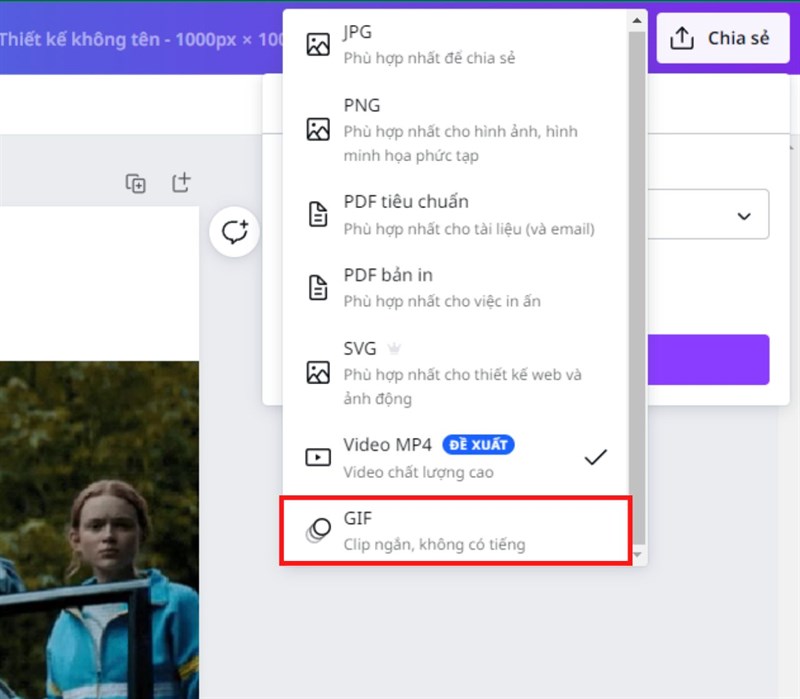Click the checkmark next to Video MP4
The width and height of the screenshot is (800, 699).
click(x=595, y=456)
